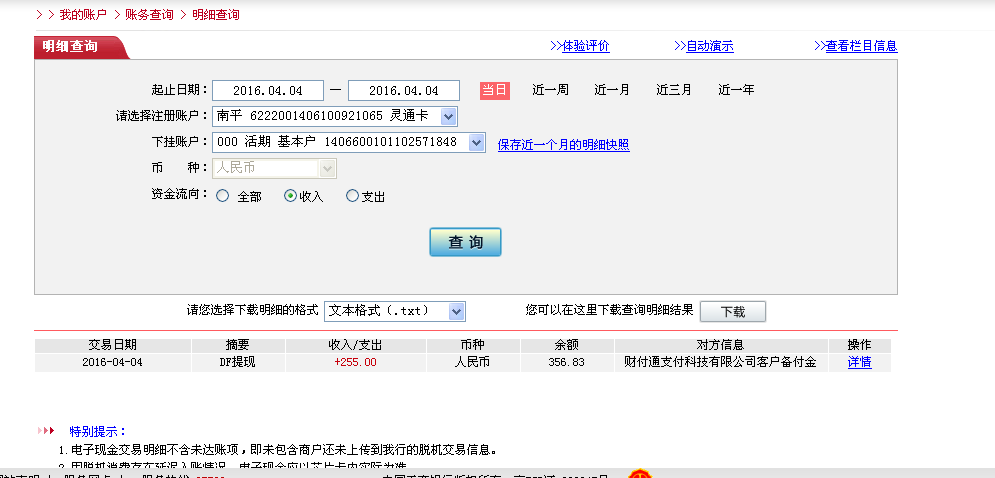Choose the 当日 quick date range
The height and width of the screenshot is (478, 995).
click(494, 90)
